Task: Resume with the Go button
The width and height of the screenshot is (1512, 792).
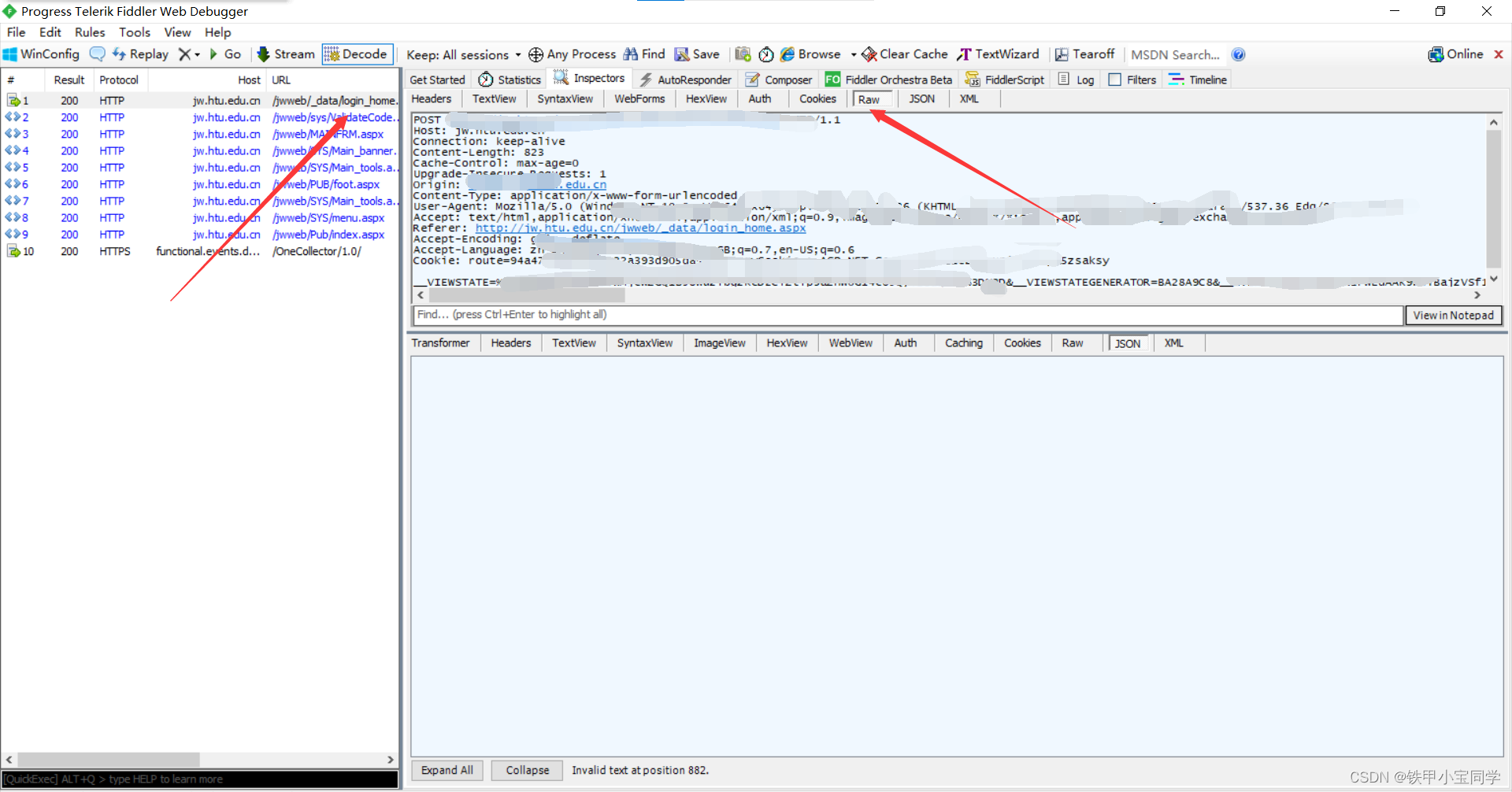Action: pyautogui.click(x=224, y=54)
